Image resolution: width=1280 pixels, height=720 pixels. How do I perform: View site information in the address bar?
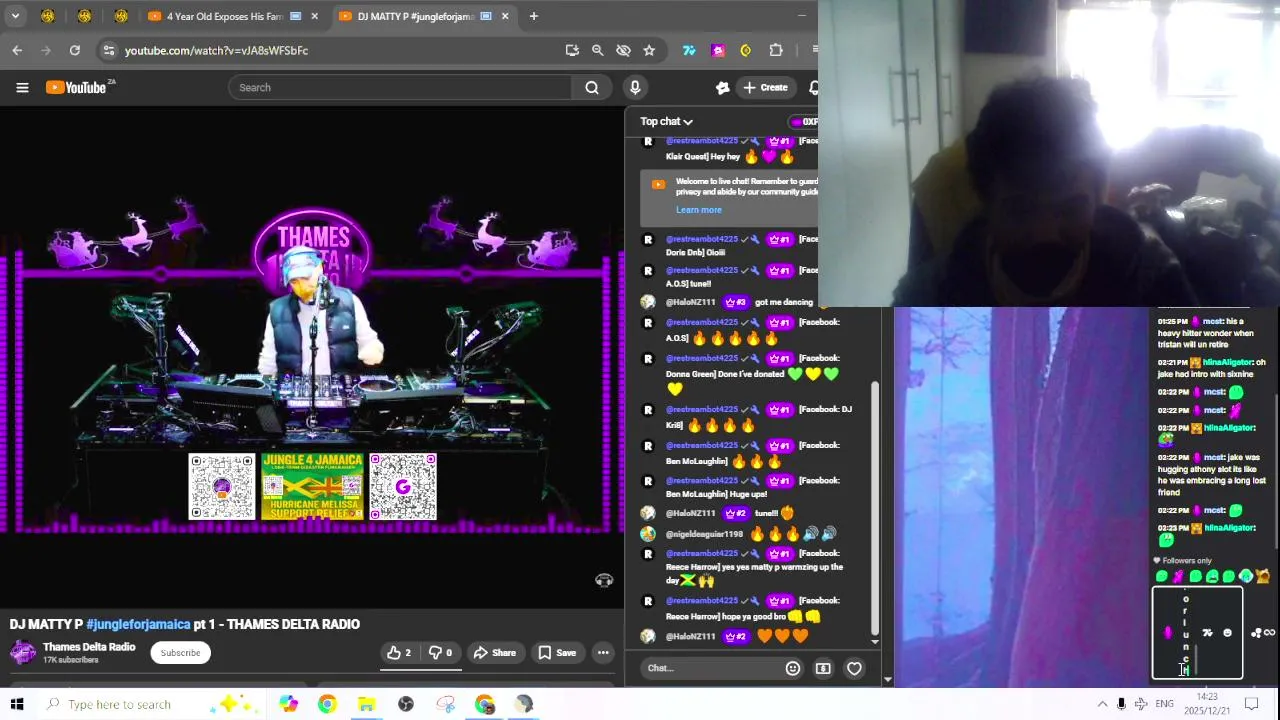coord(109,50)
